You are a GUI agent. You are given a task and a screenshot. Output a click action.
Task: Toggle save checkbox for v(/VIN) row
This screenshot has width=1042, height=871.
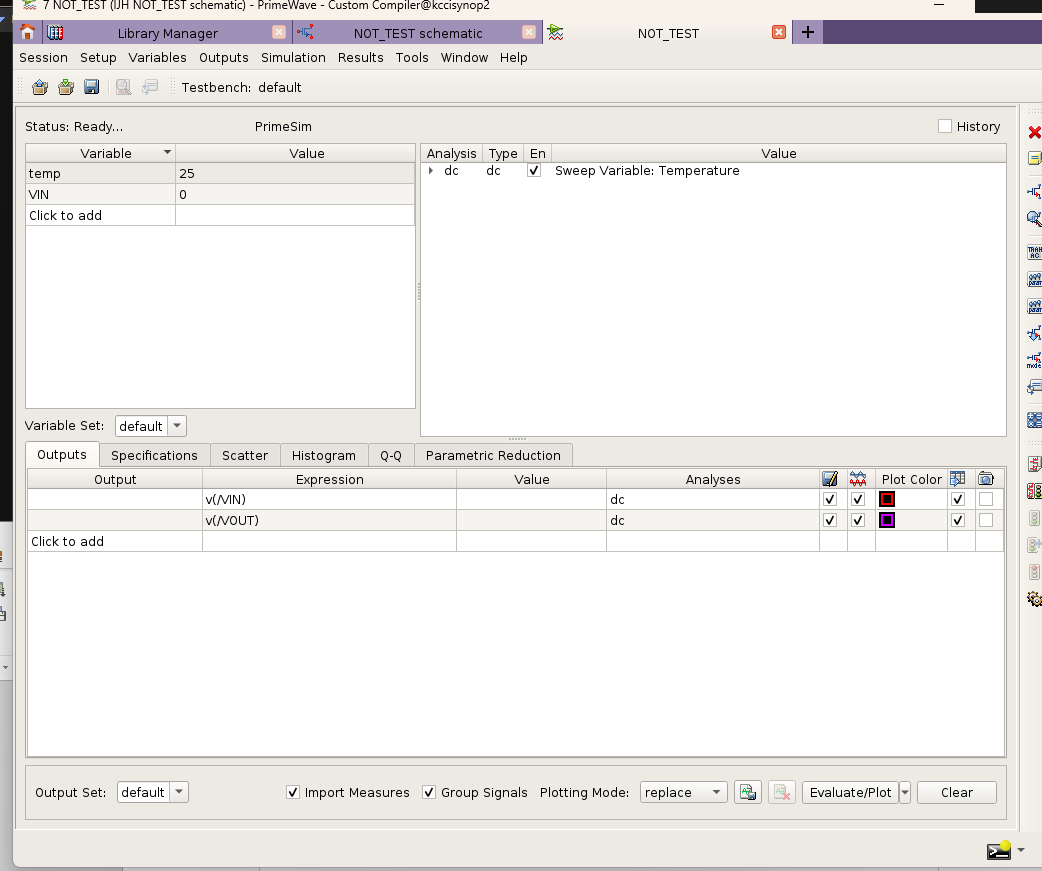point(829,500)
